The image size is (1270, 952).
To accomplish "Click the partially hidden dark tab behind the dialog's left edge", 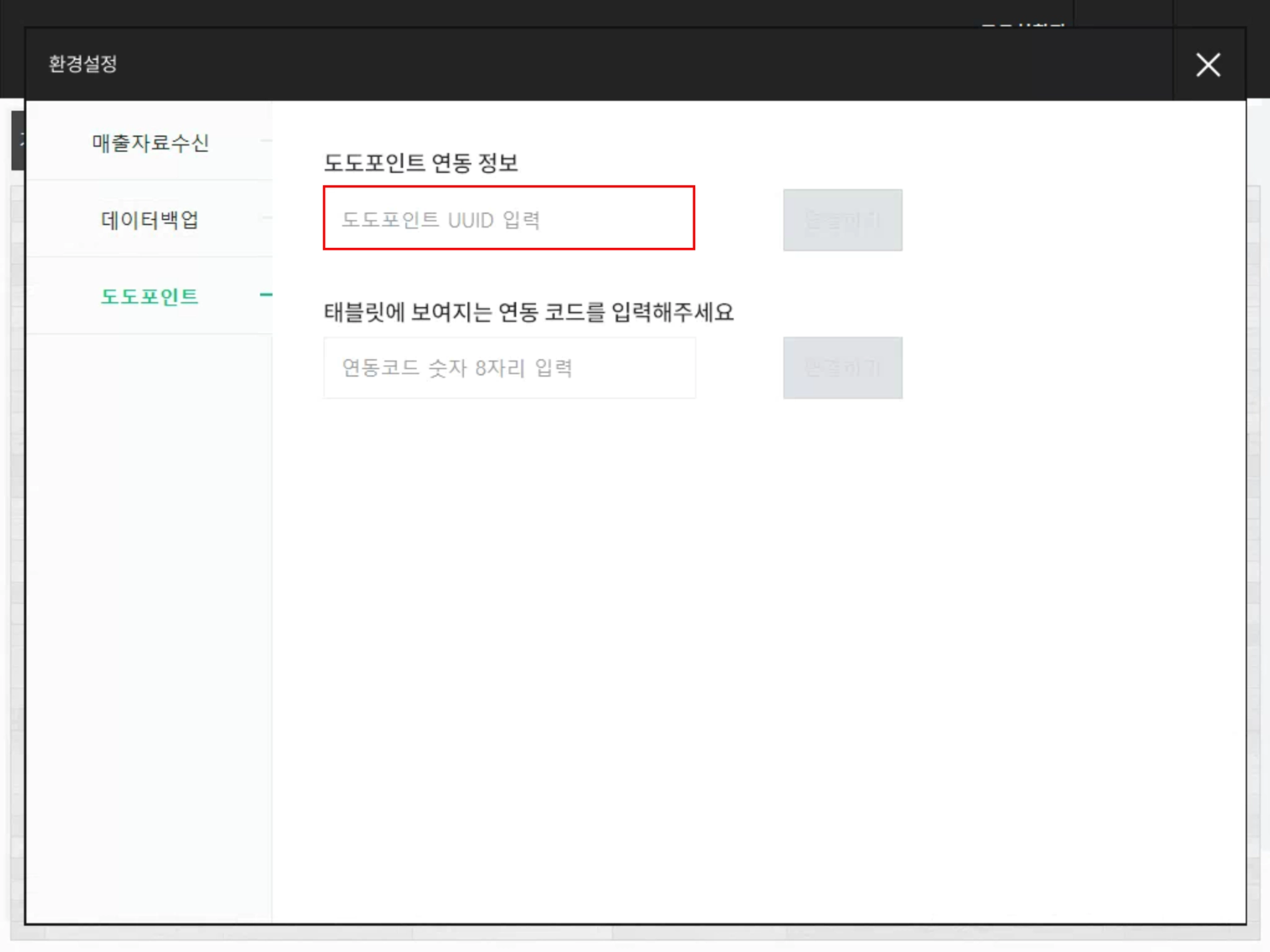I will 17,141.
